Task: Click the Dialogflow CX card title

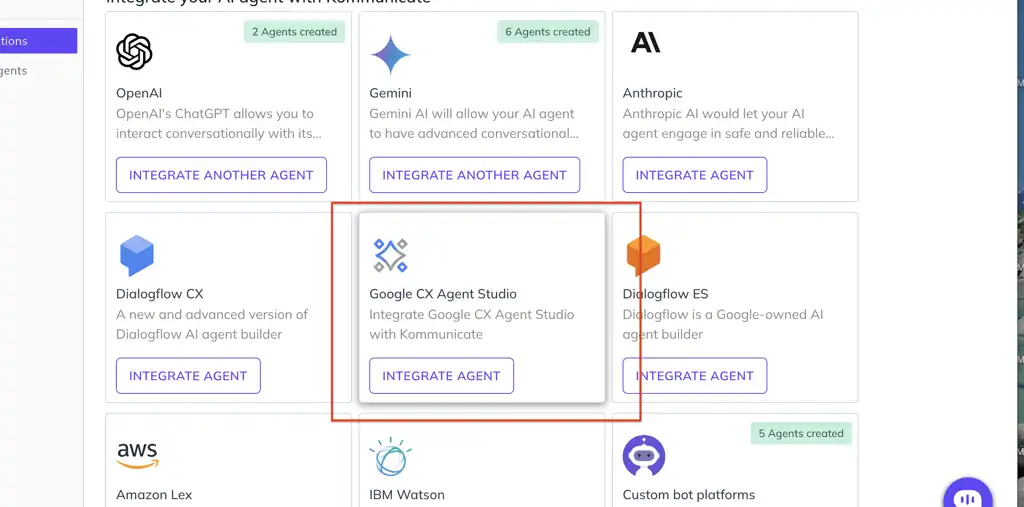Action: tap(160, 293)
